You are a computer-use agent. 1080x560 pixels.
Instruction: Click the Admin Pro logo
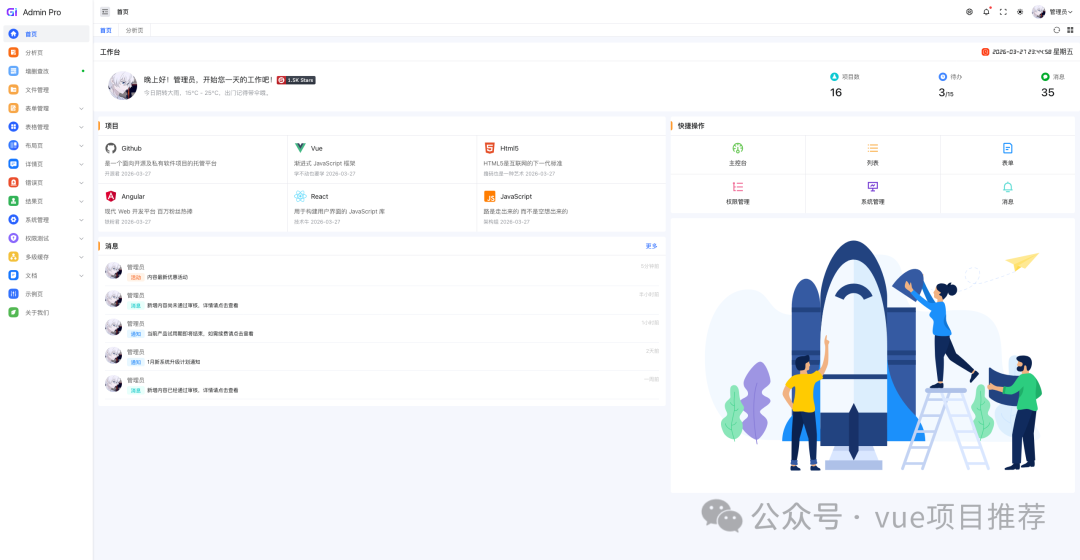coord(12,12)
